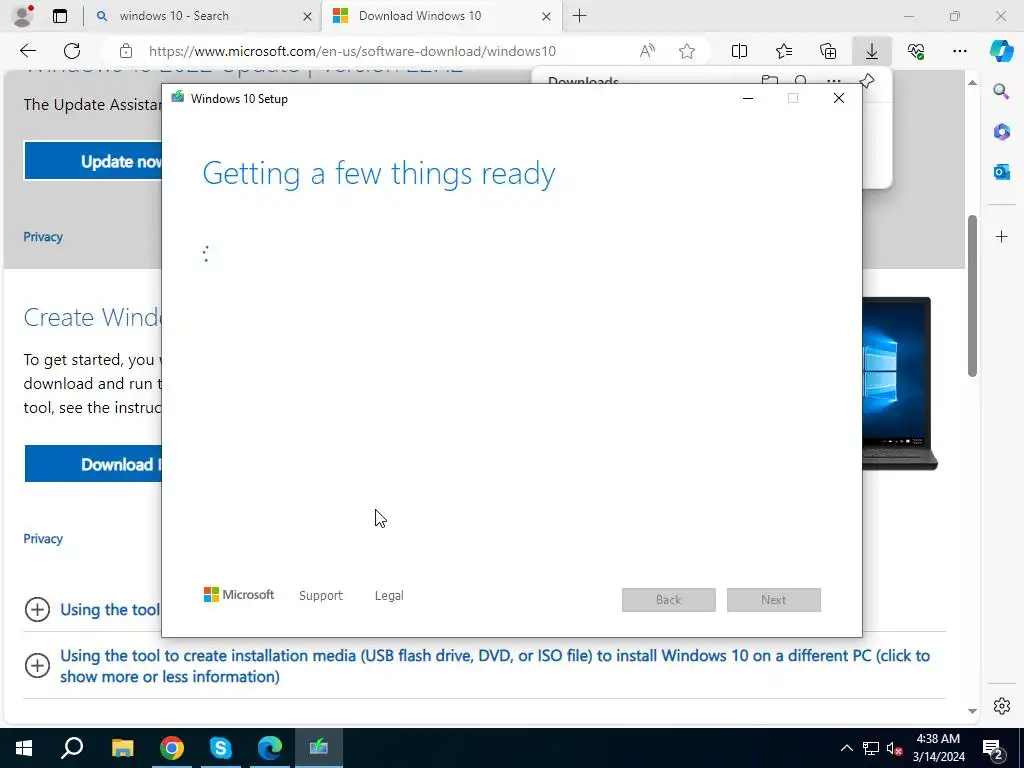This screenshot has width=1024, height=768.
Task: Switch to the 'windows 10 - Search' tab
Action: coord(174,16)
